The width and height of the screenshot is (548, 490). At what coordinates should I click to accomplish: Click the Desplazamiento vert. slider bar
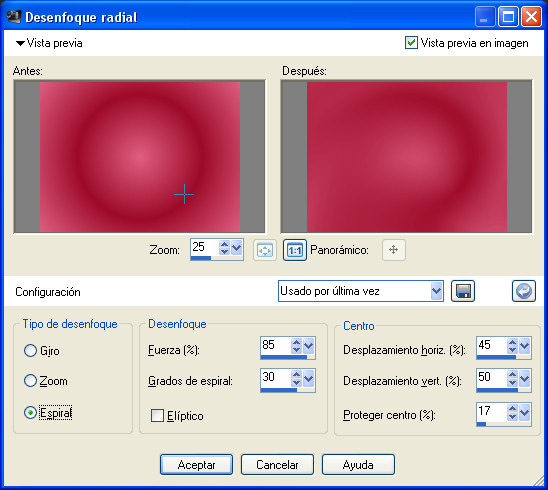[503, 390]
